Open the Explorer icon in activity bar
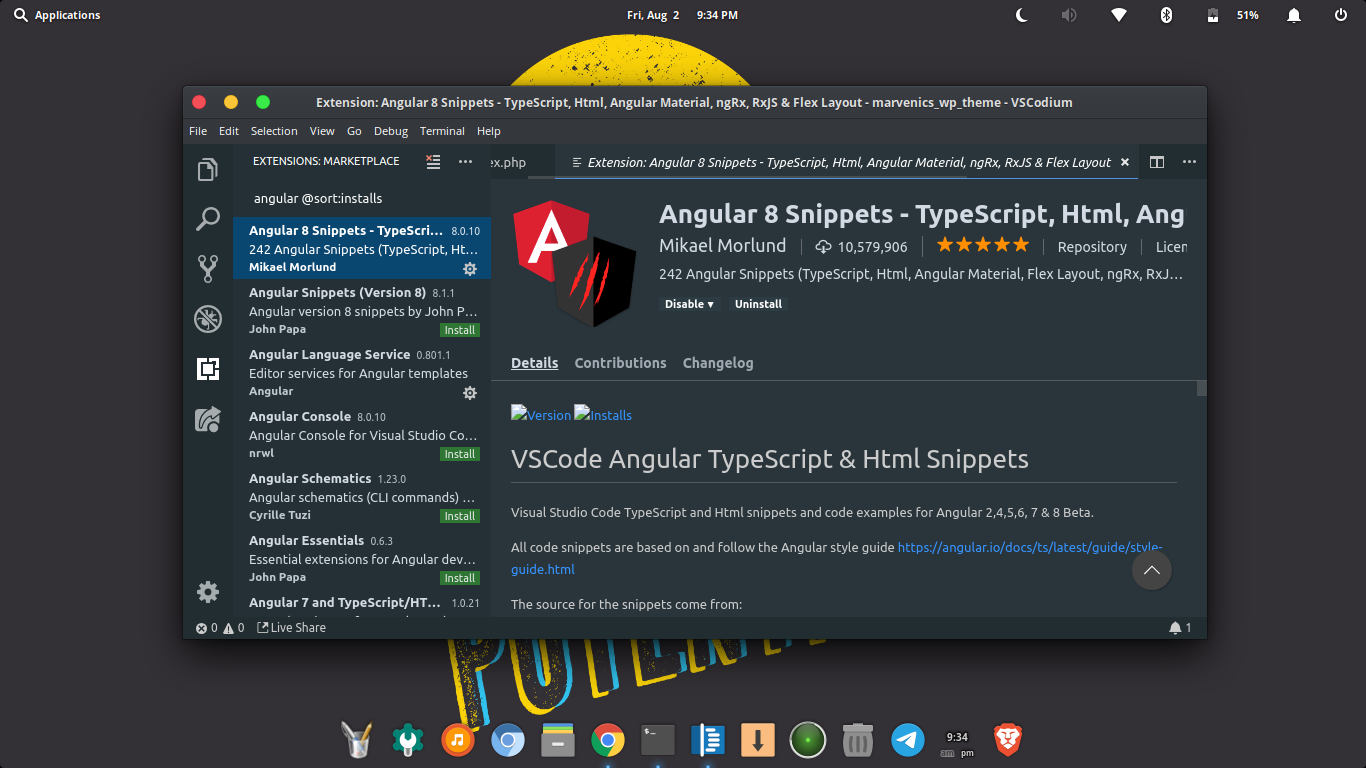This screenshot has height=768, width=1366. click(208, 169)
